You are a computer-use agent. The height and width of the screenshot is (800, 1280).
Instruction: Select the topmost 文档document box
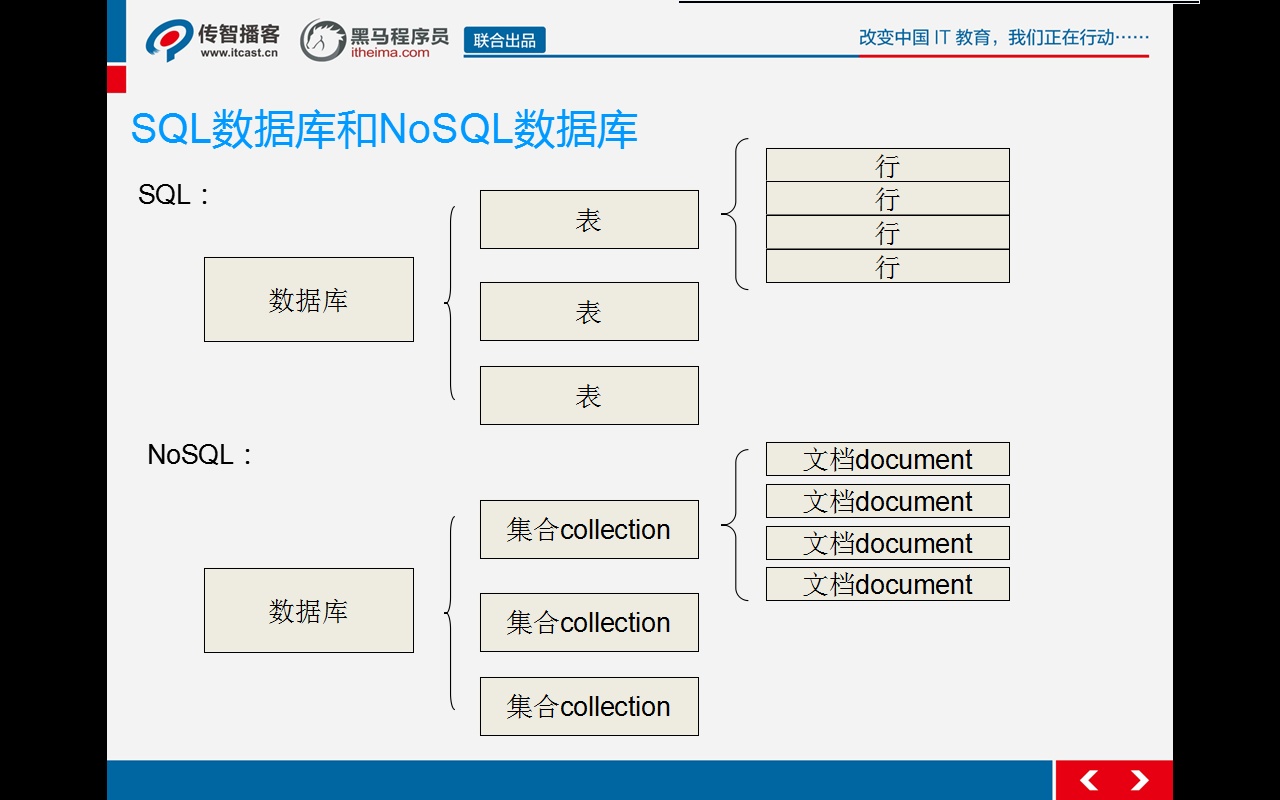[888, 459]
